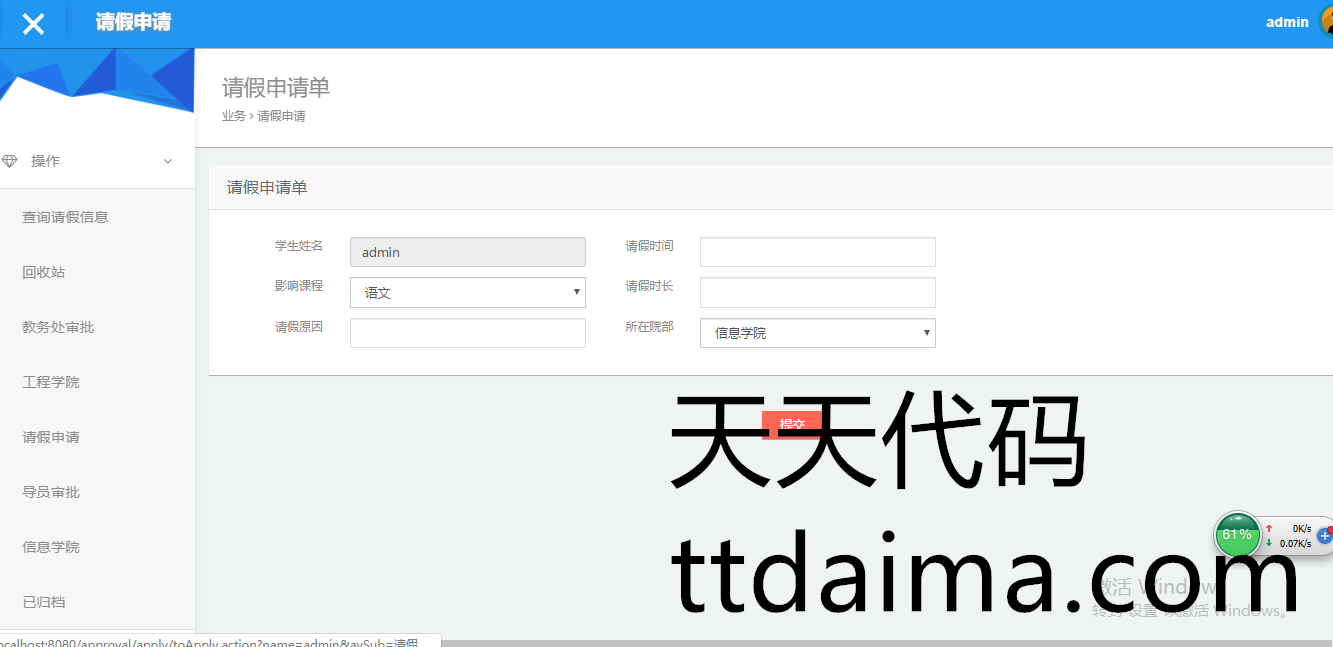Image resolution: width=1333 pixels, height=647 pixels.
Task: Open 已归档 sidebar item
Action: 44,602
